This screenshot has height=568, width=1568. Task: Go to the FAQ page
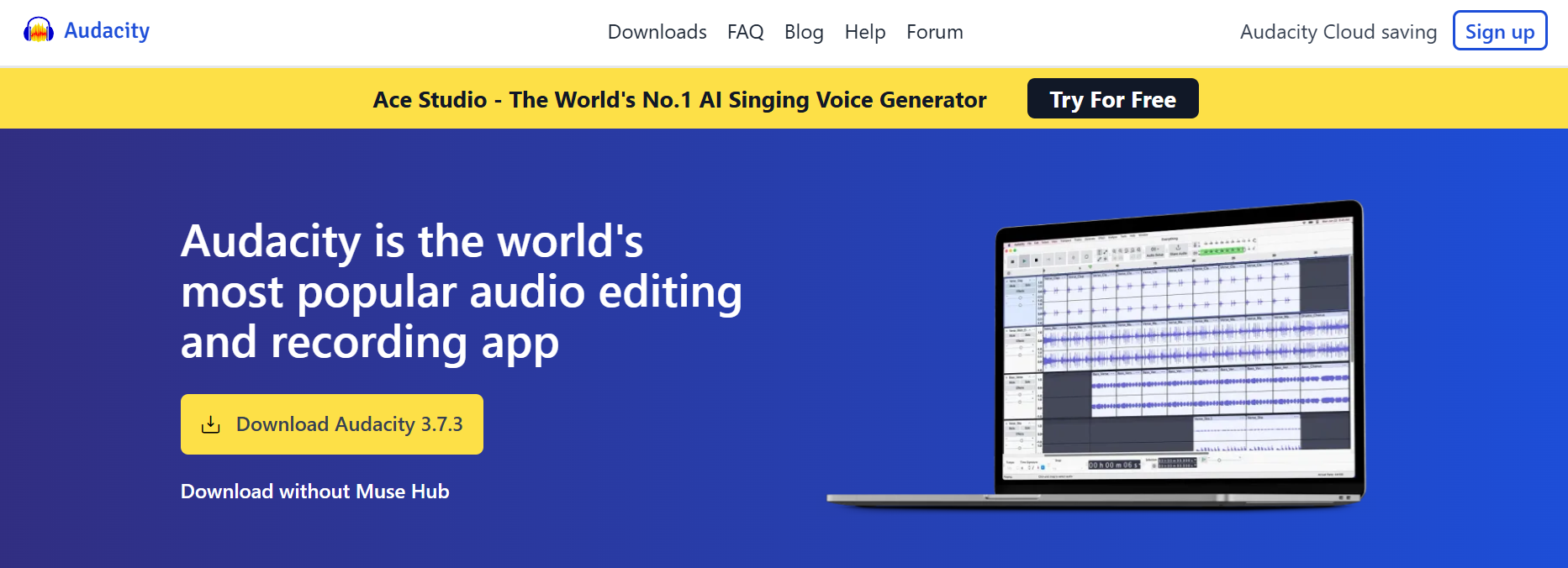click(745, 32)
